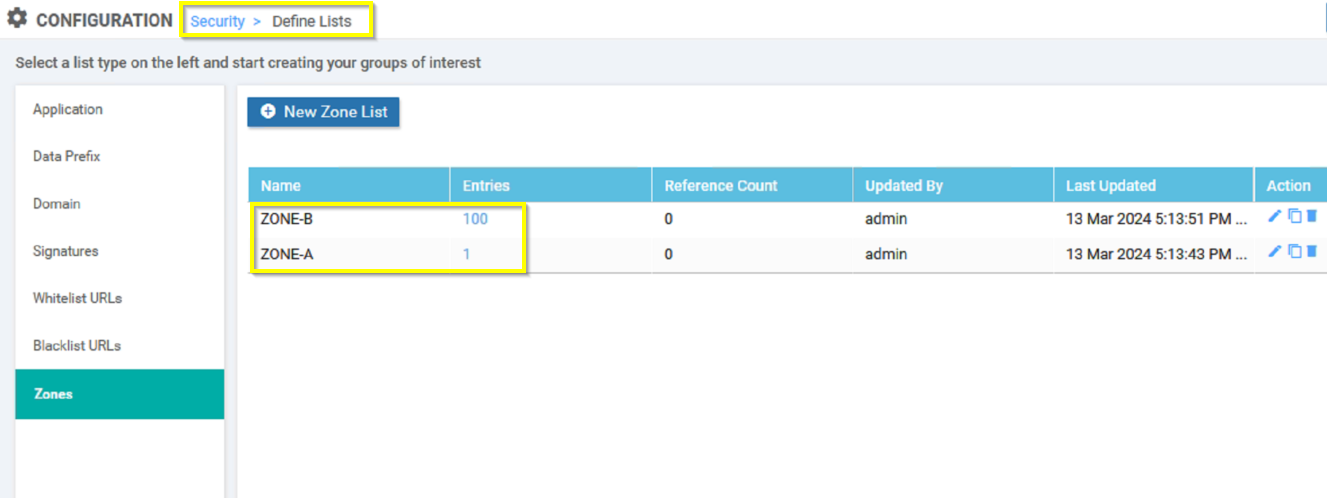Viewport: 1327px width, 498px height.
Task: Click the ZONE-A last updated timestamp
Action: click(1157, 254)
